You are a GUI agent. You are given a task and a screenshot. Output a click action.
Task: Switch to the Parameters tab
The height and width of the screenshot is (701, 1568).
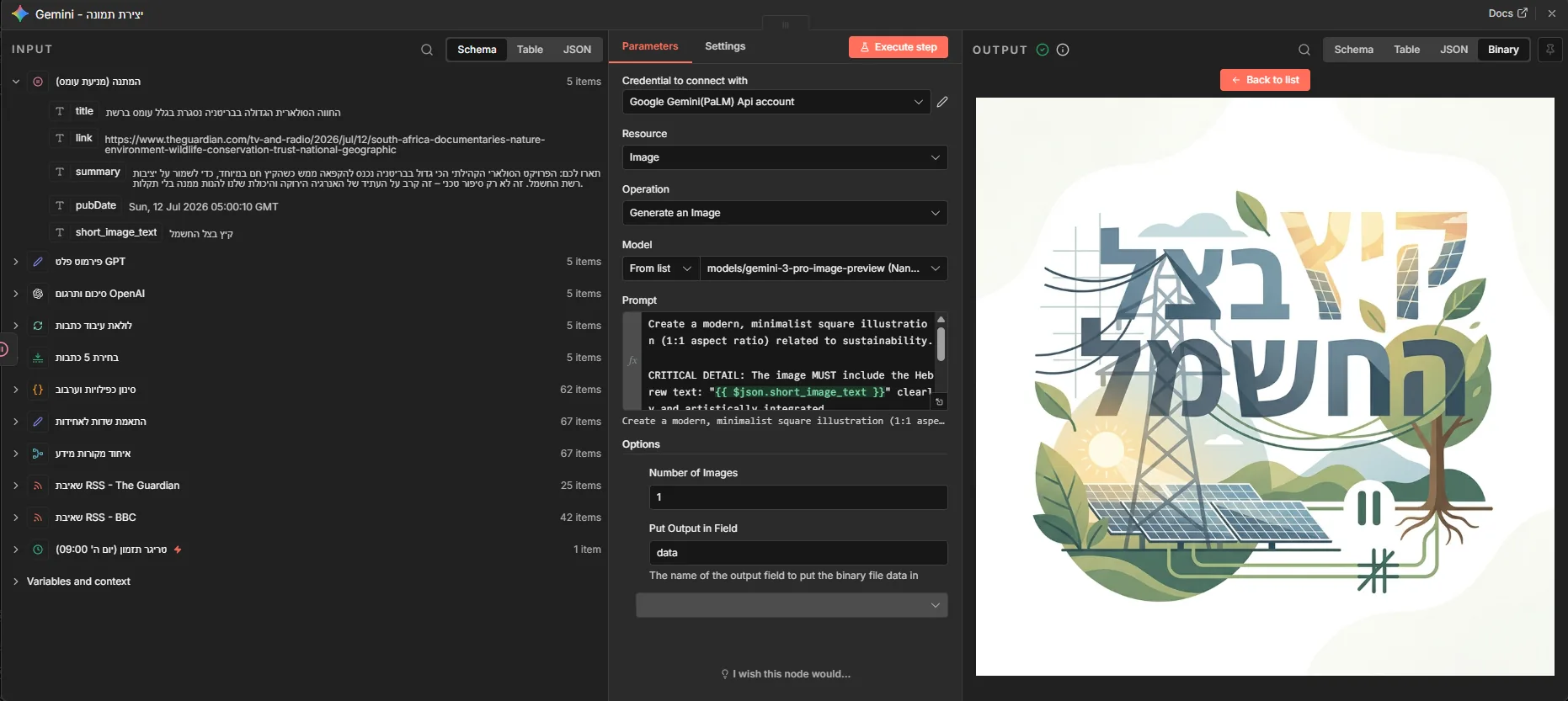[650, 46]
